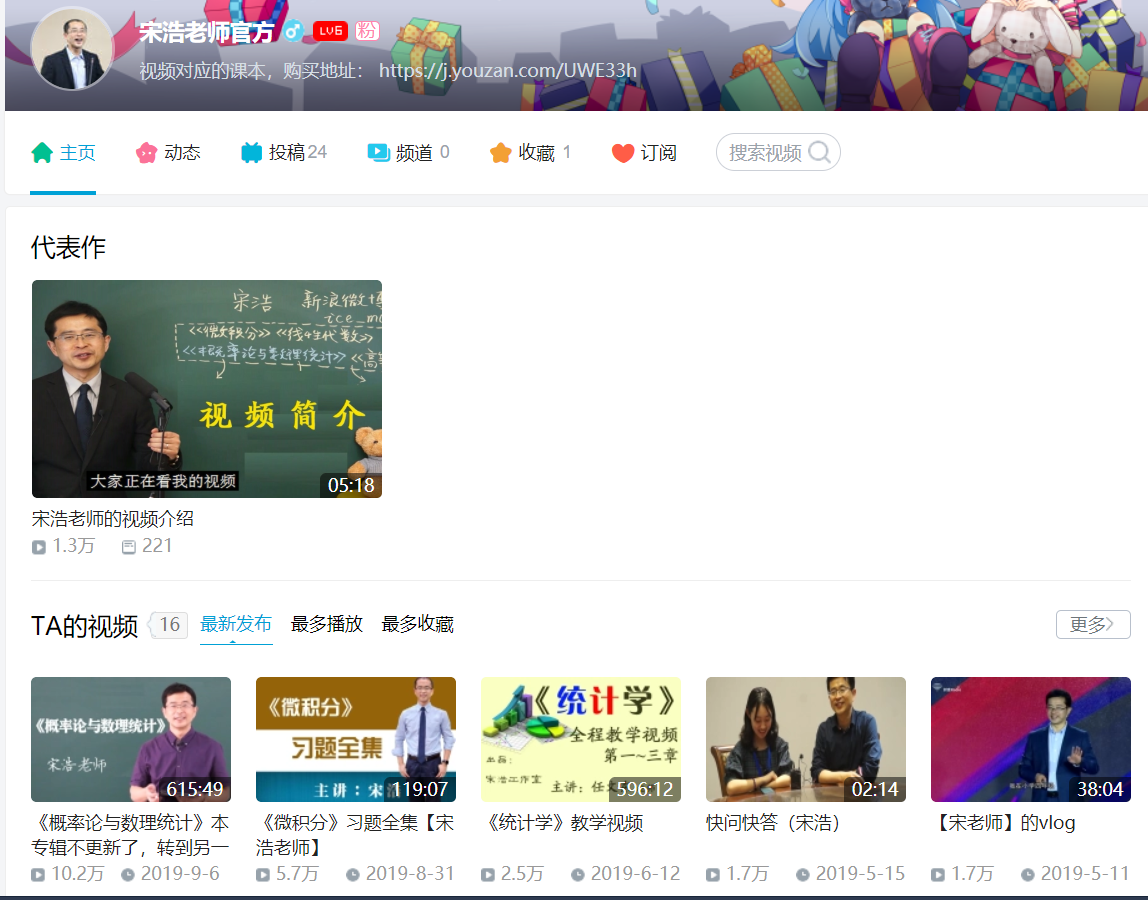The height and width of the screenshot is (900, 1148).
Task: Open title 《概率论与数理统计》本专辑不更新了
Action: (x=131, y=835)
